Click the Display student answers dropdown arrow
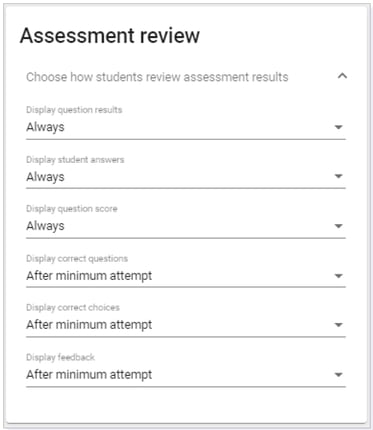The width and height of the screenshot is (373, 430). [x=338, y=176]
